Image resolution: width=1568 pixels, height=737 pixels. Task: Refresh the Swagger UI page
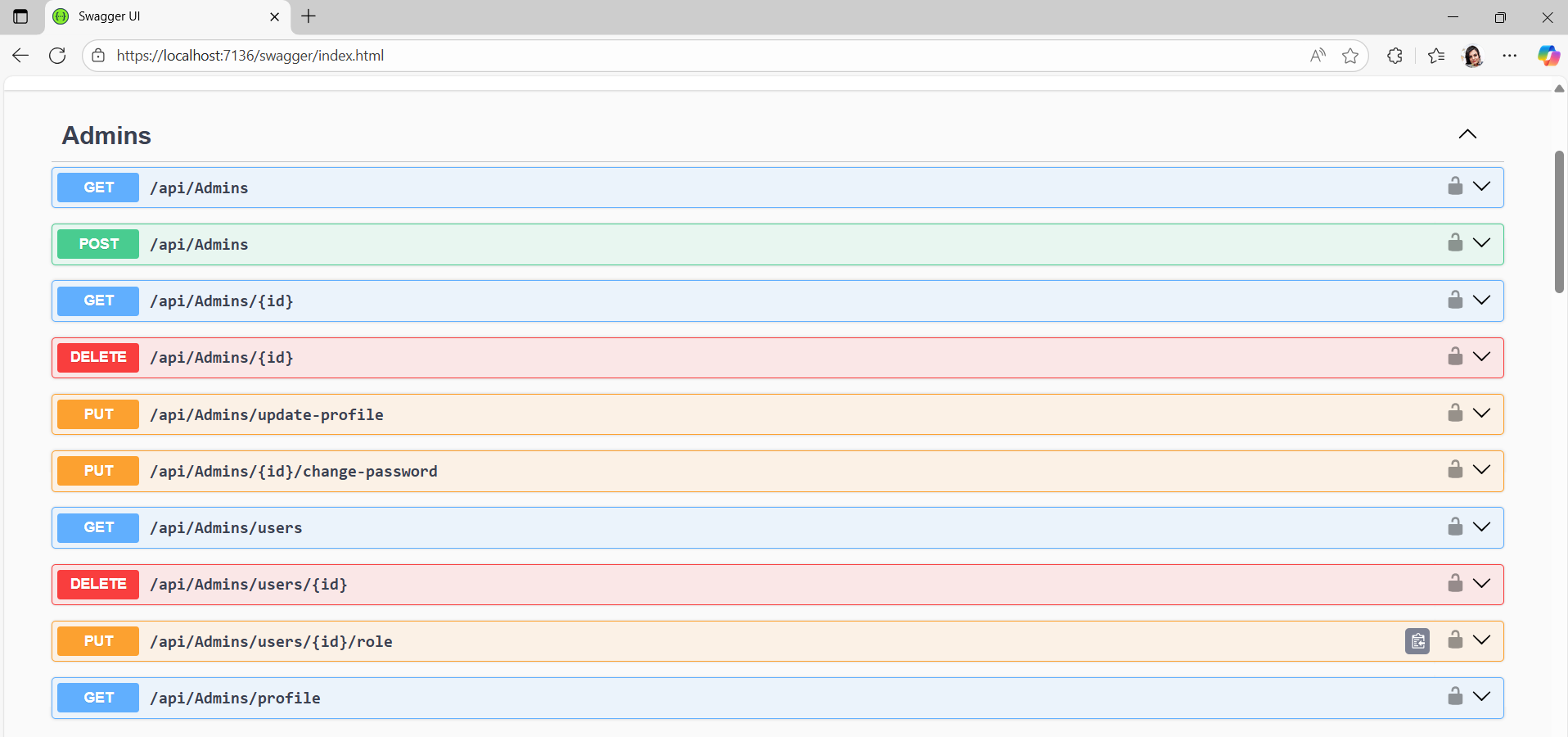[x=57, y=56]
